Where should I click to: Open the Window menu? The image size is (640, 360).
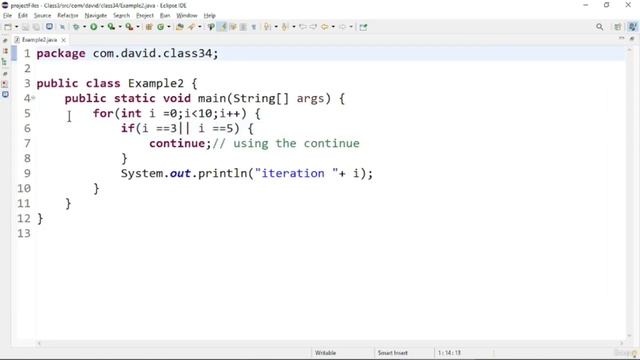point(187,16)
